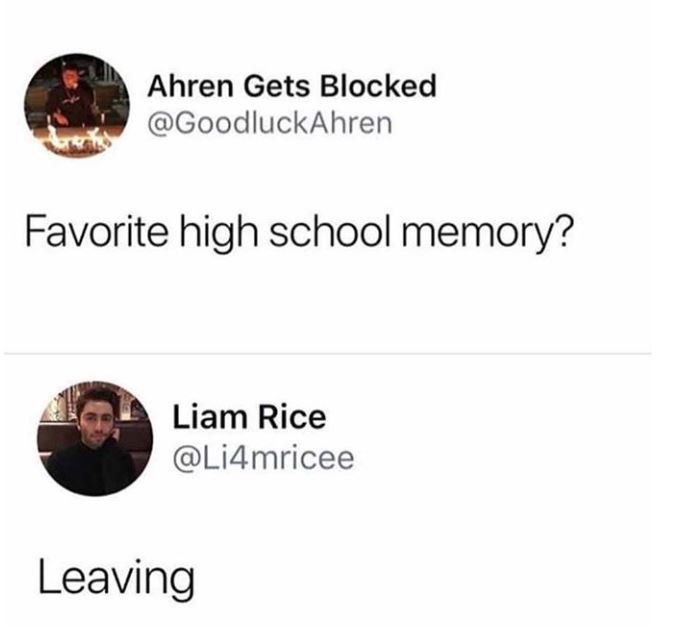This screenshot has height=626, width=679.
Task: Open Ahren Gets Blocked's profile picture
Action: (77, 106)
